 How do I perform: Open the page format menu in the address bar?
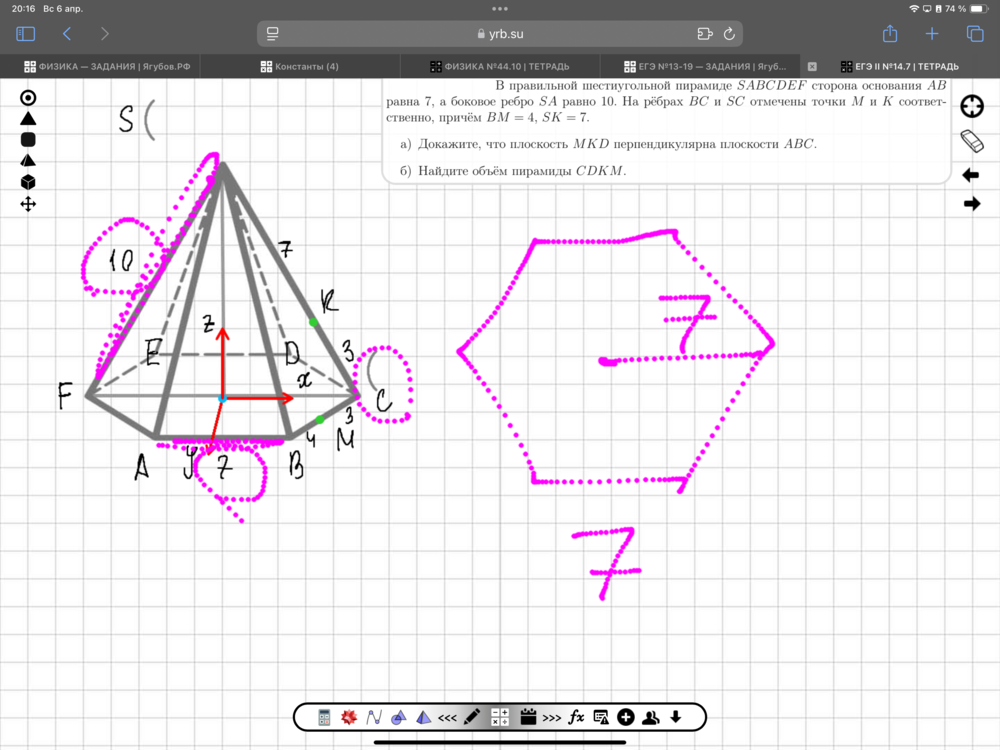(x=272, y=34)
